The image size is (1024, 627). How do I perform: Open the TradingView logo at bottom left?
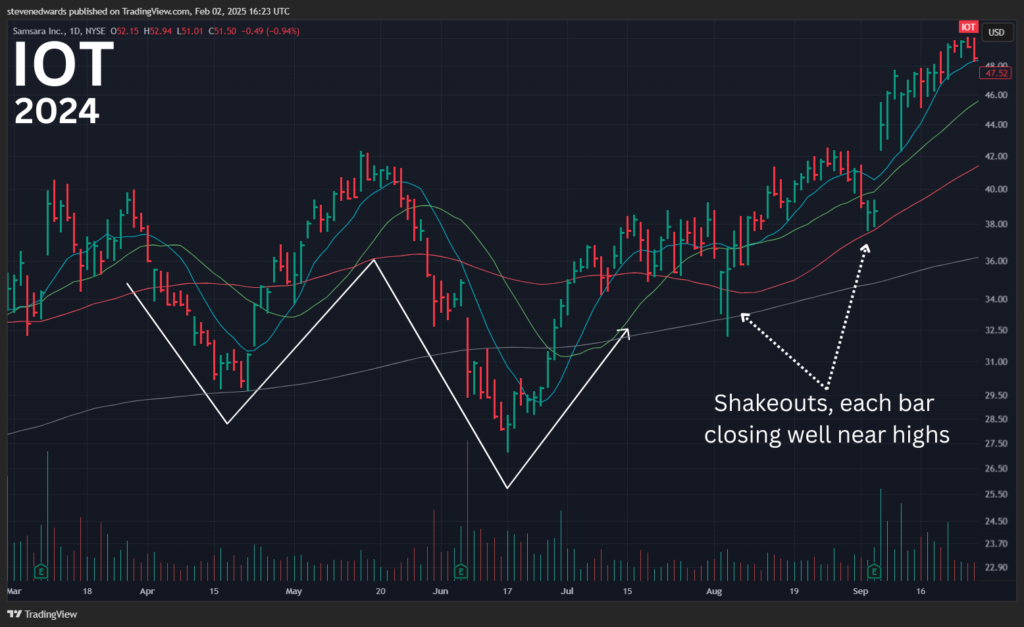(x=42, y=614)
